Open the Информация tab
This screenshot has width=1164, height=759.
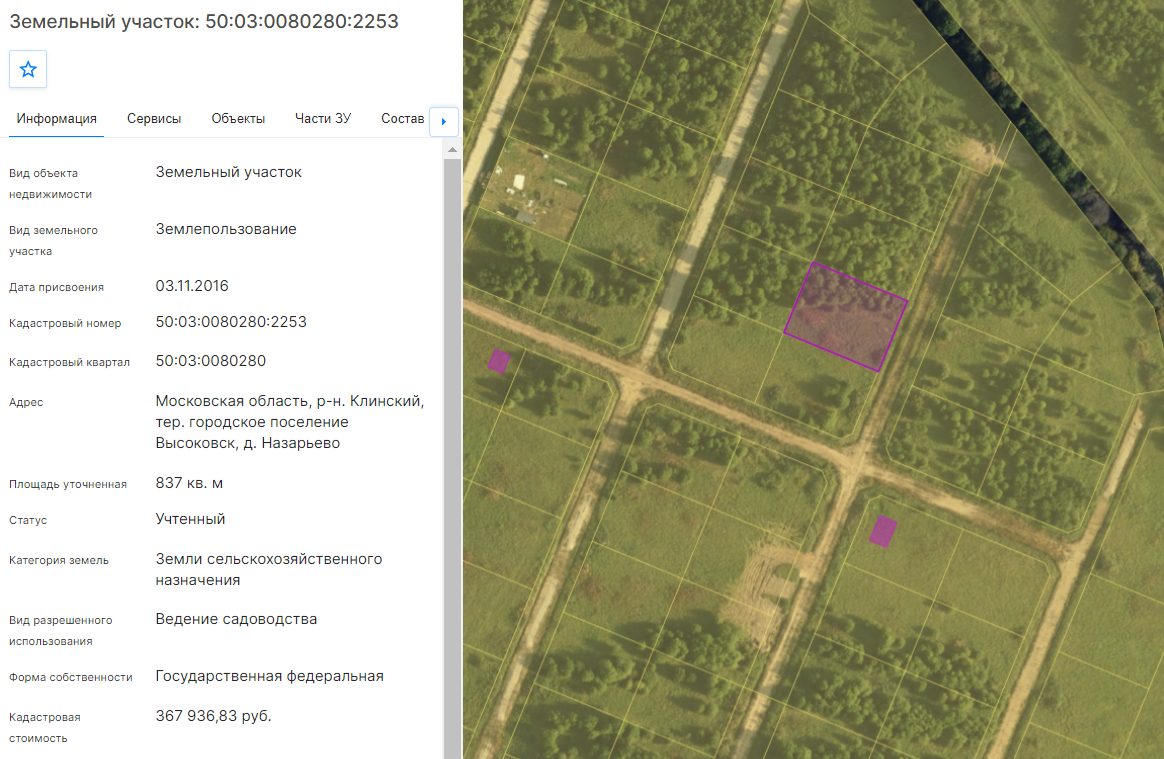[56, 119]
